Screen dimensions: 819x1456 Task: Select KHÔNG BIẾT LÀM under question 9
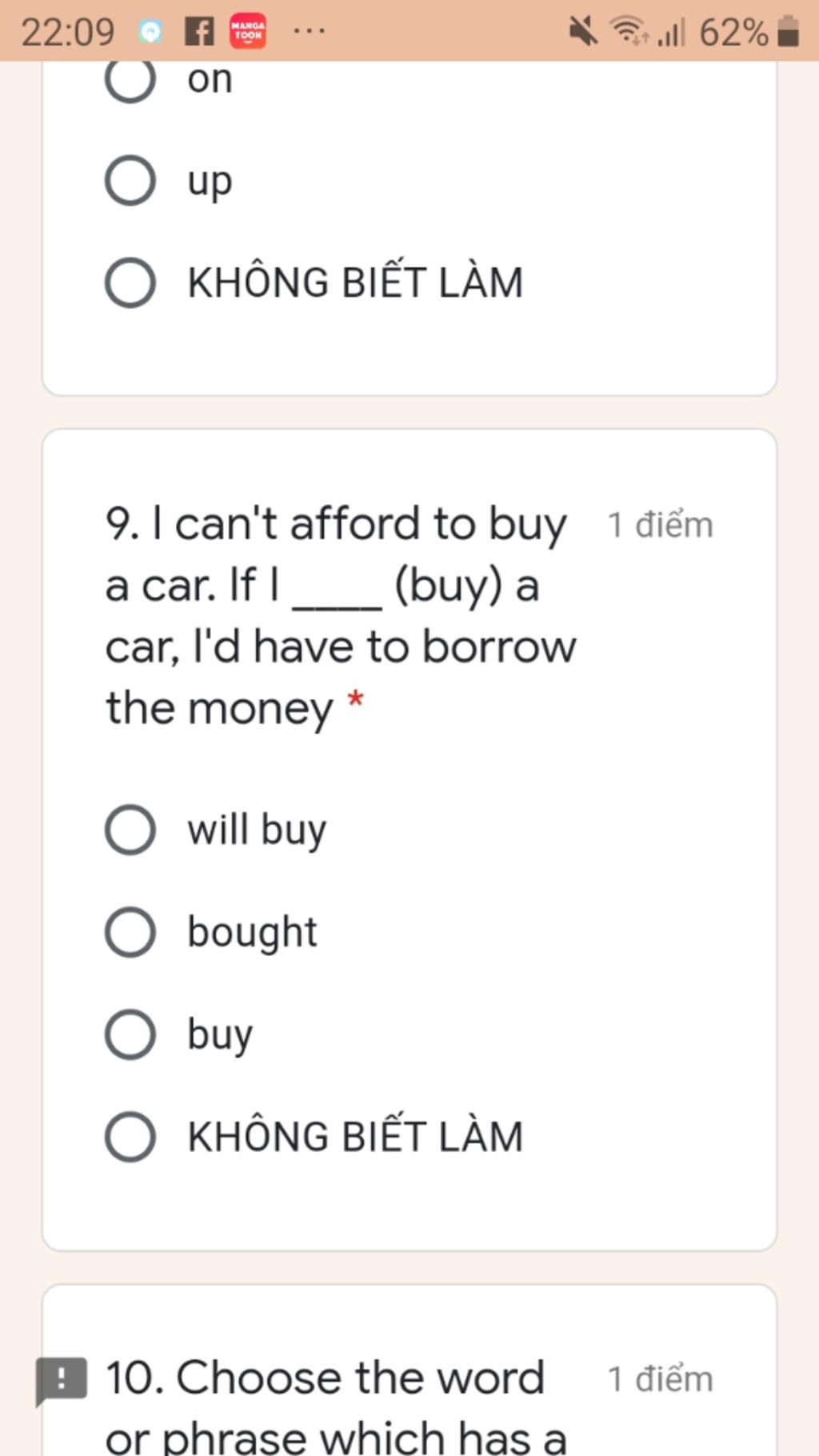pyautogui.click(x=130, y=1137)
